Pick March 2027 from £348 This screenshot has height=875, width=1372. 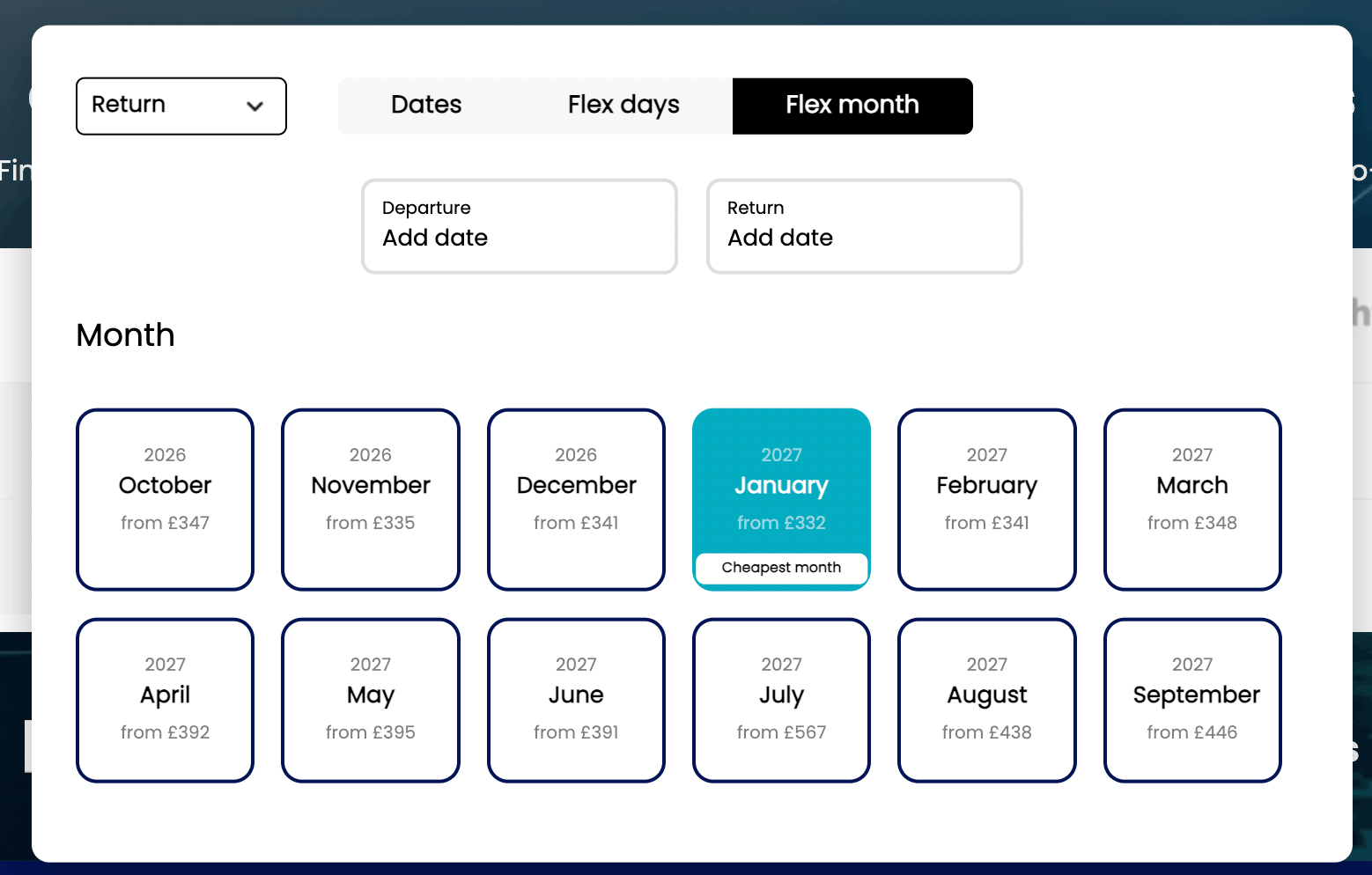coord(1192,499)
